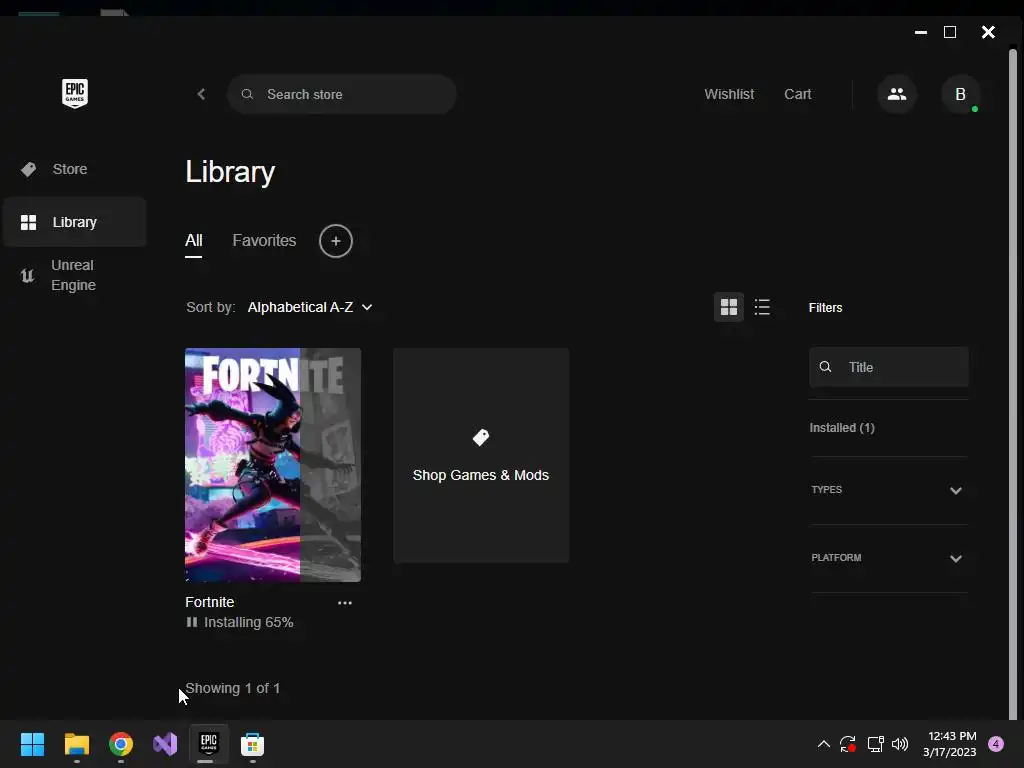Viewport: 1024px width, 768px height.
Task: Go to the Store section
Action: point(74,169)
